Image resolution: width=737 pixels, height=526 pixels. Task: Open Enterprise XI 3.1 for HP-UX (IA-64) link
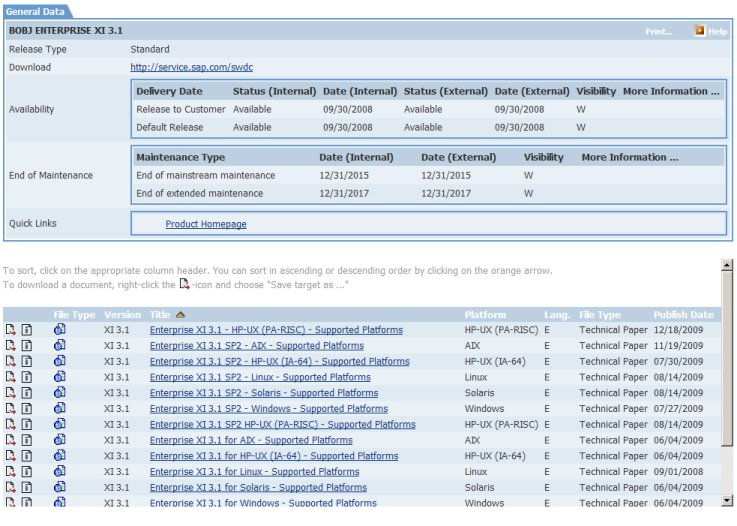tap(274, 456)
